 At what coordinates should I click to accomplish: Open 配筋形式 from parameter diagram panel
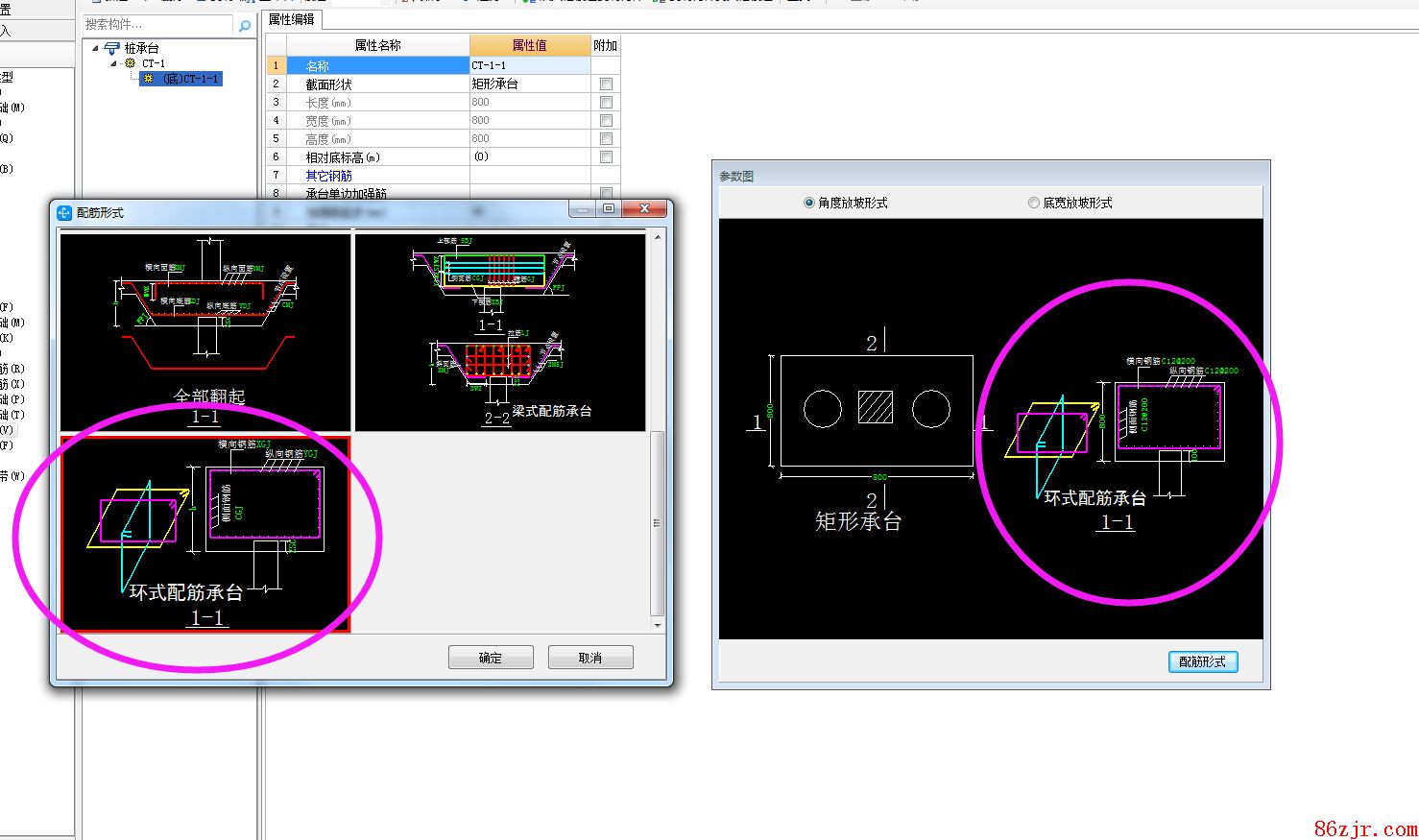tap(1202, 661)
